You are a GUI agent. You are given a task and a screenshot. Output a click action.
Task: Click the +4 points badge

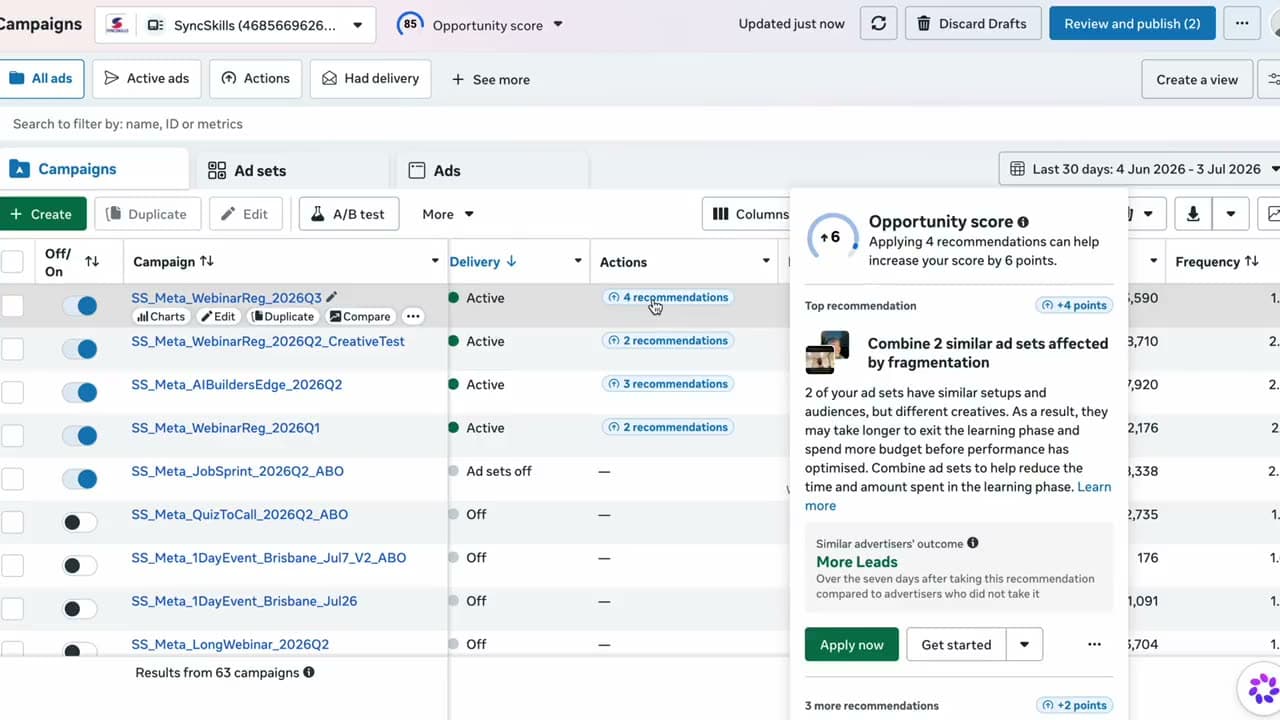click(x=1075, y=306)
